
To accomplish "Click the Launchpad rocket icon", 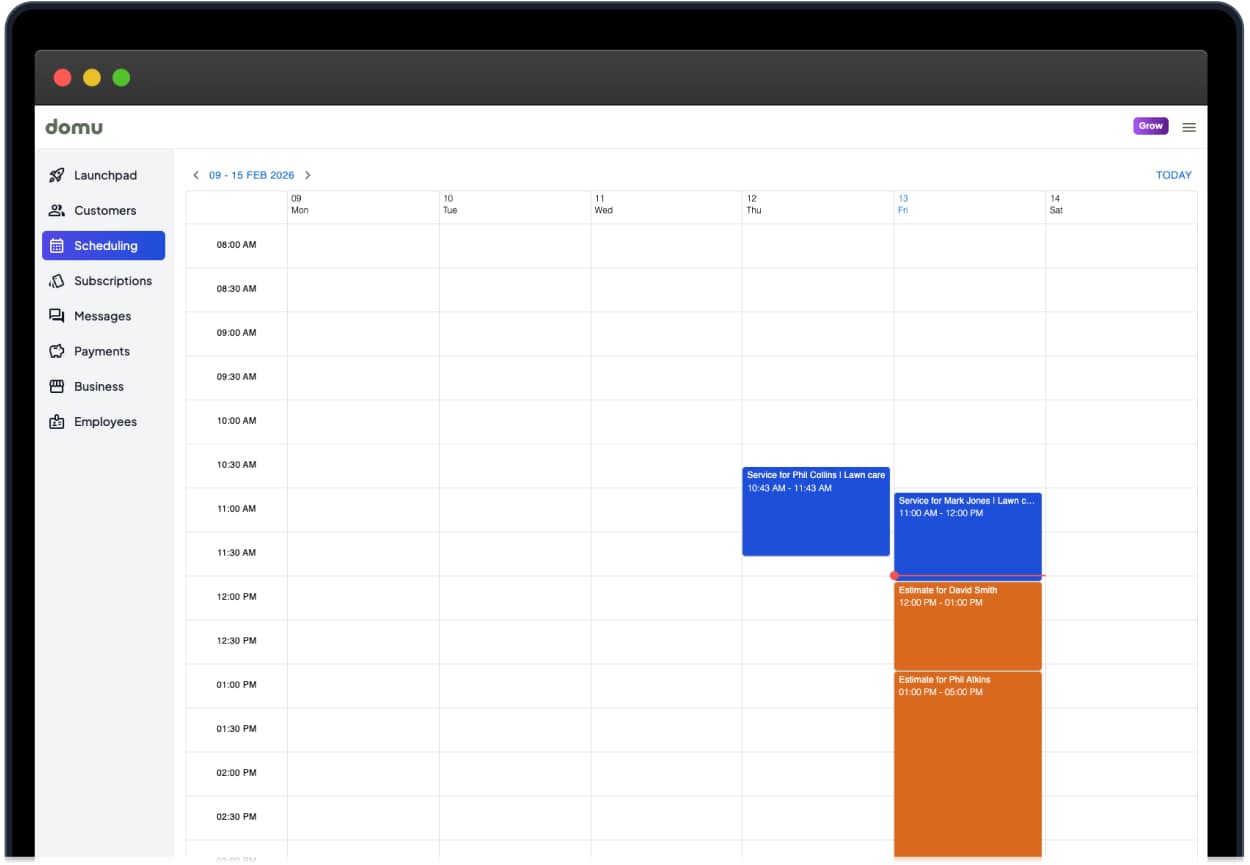I will tap(57, 175).
